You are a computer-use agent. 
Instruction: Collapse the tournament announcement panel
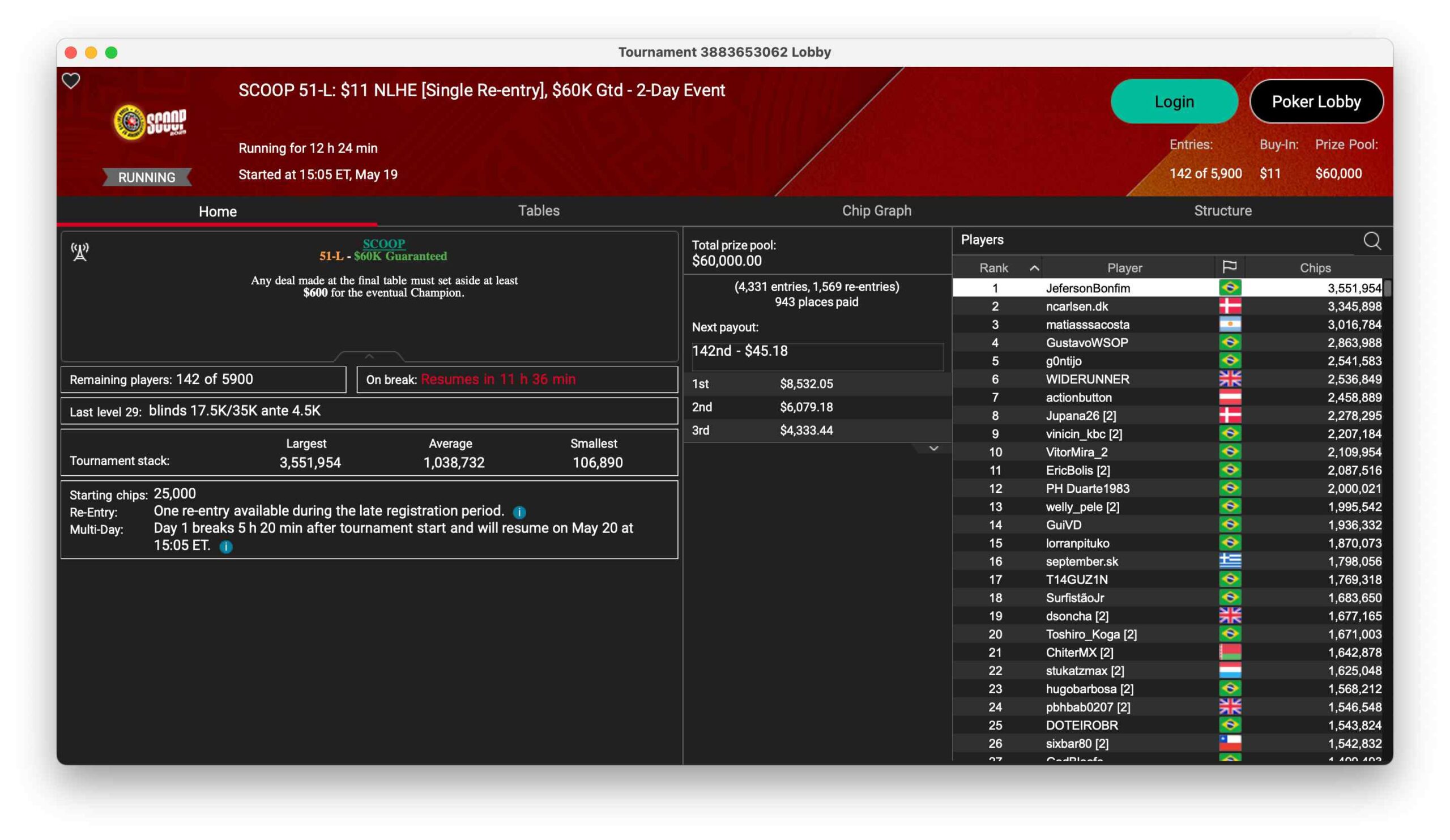(369, 357)
